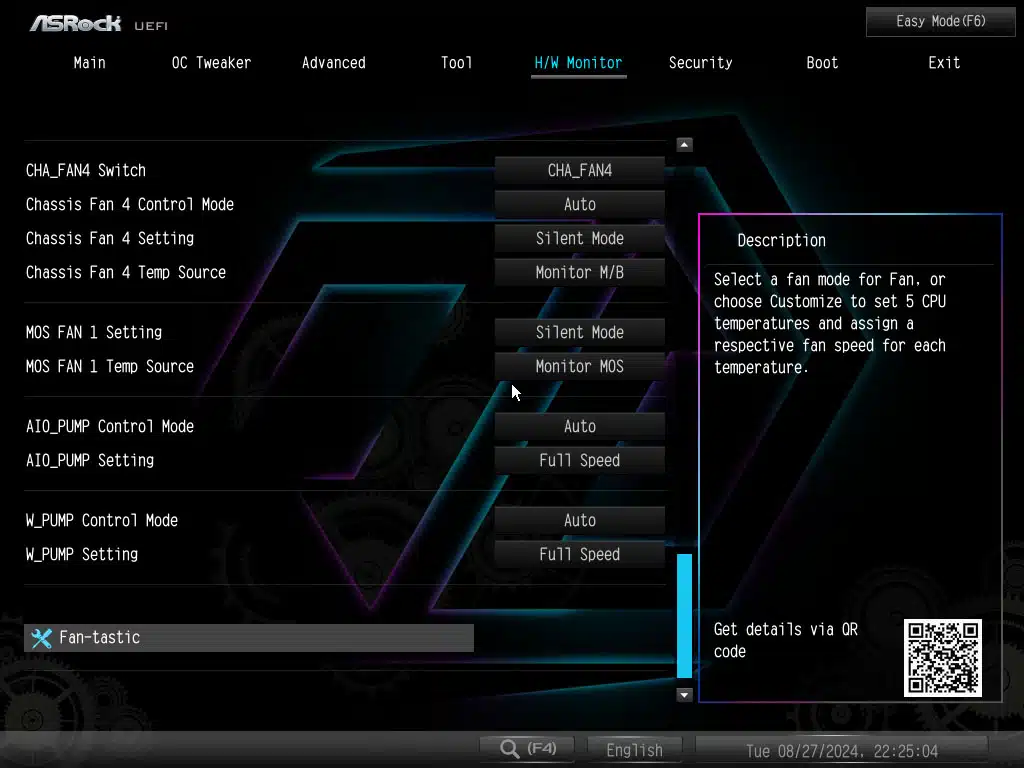The width and height of the screenshot is (1024, 768).
Task: Click the scroll down arrow icon
Action: pyautogui.click(x=684, y=694)
